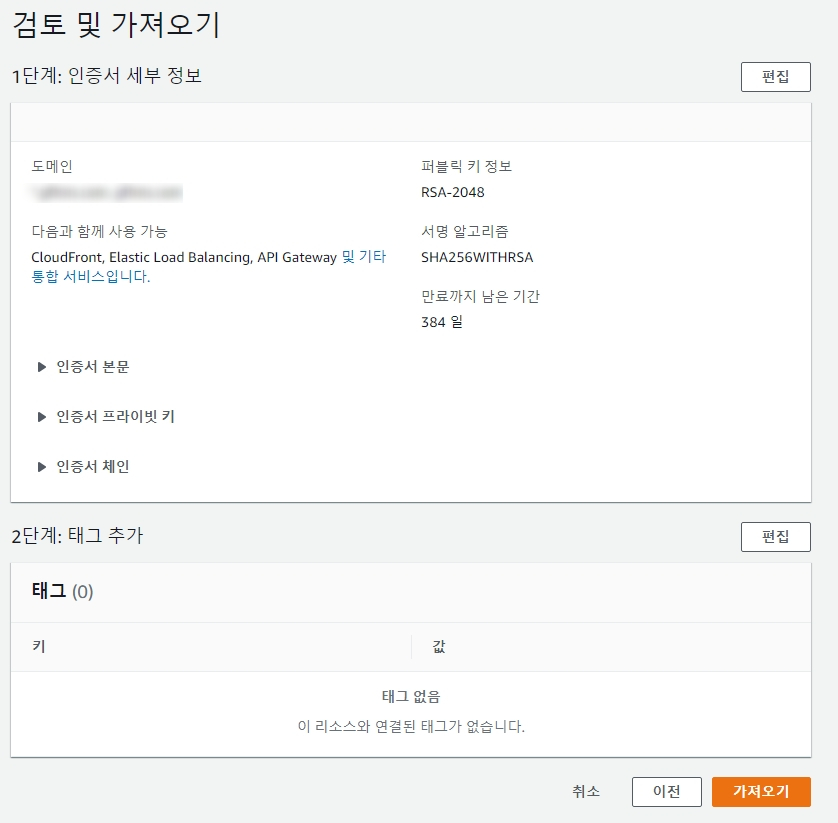
Task: Click the 태그 없음 empty state message
Action: (410, 697)
